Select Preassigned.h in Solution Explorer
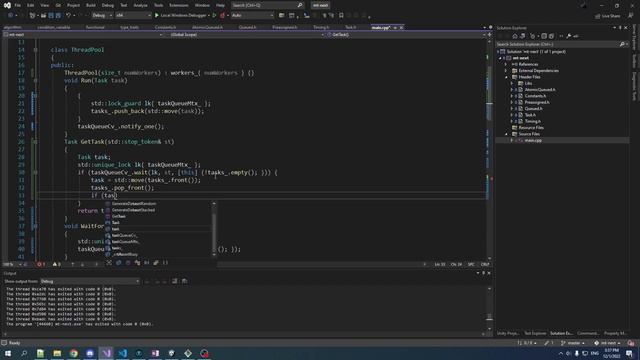 tap(537, 102)
